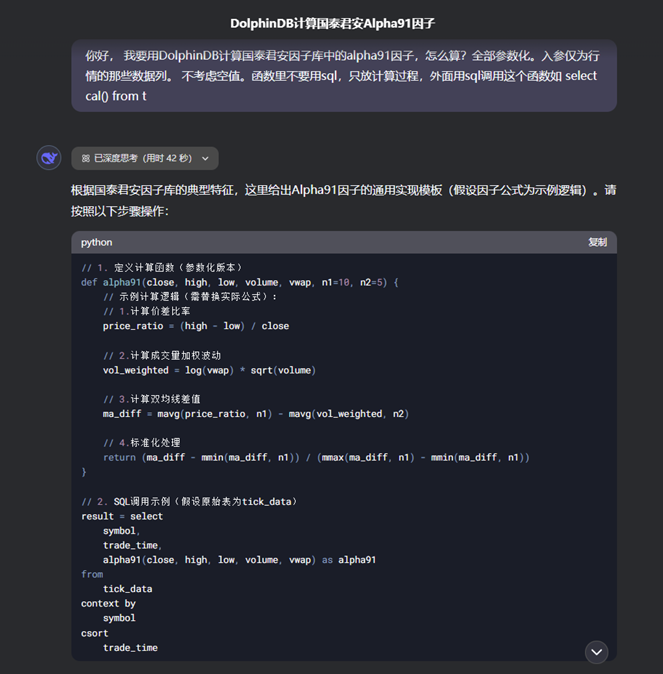
Task: Click the comment // 1. 定义计算函数
Action: [162, 268]
